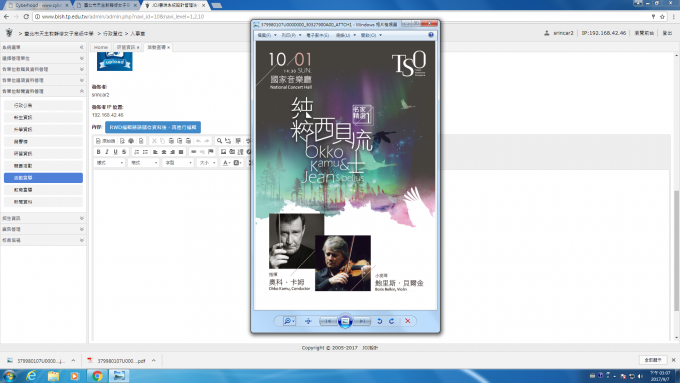Start the slideshow with center round button

[345, 321]
